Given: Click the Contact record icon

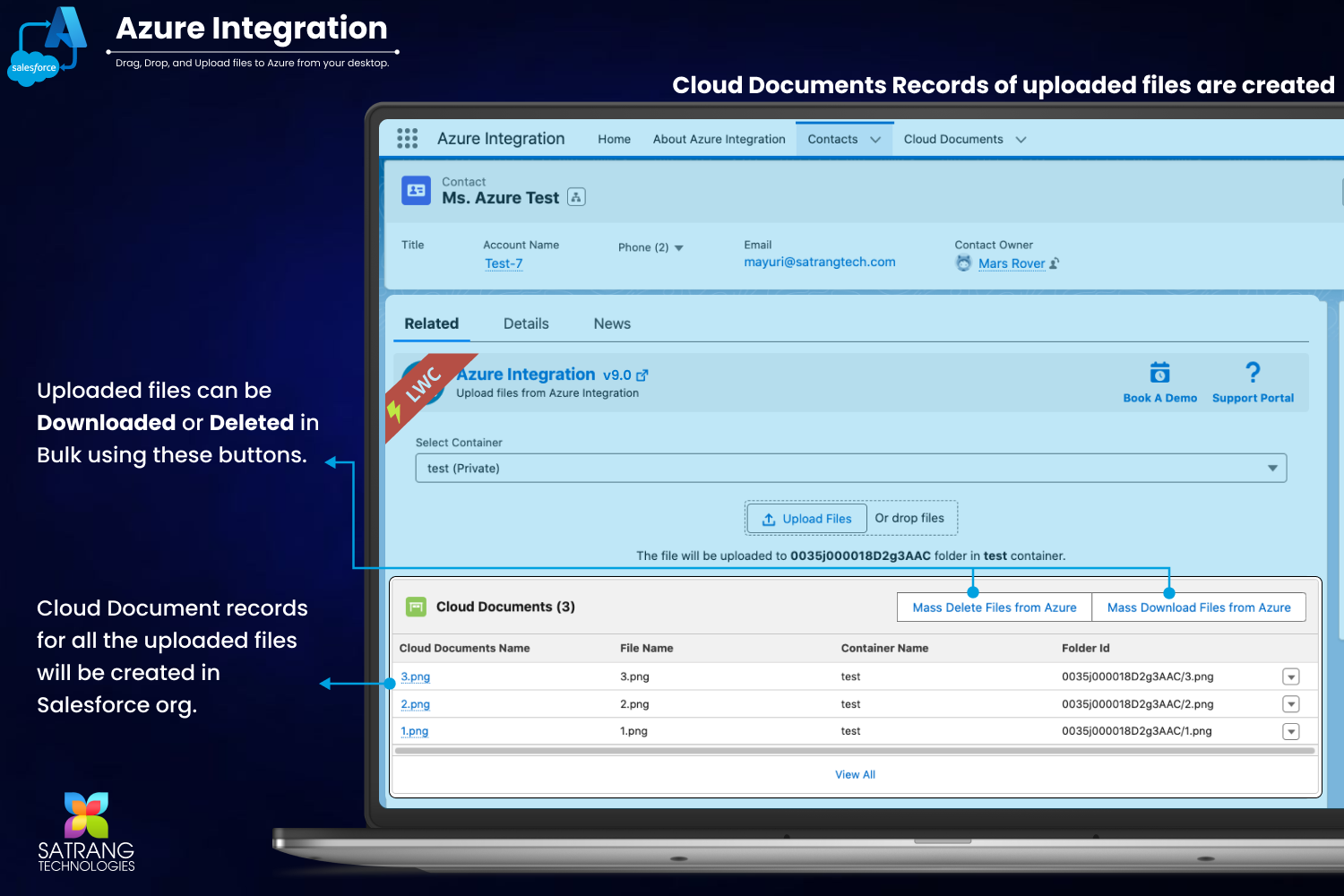Looking at the screenshot, I should [416, 190].
